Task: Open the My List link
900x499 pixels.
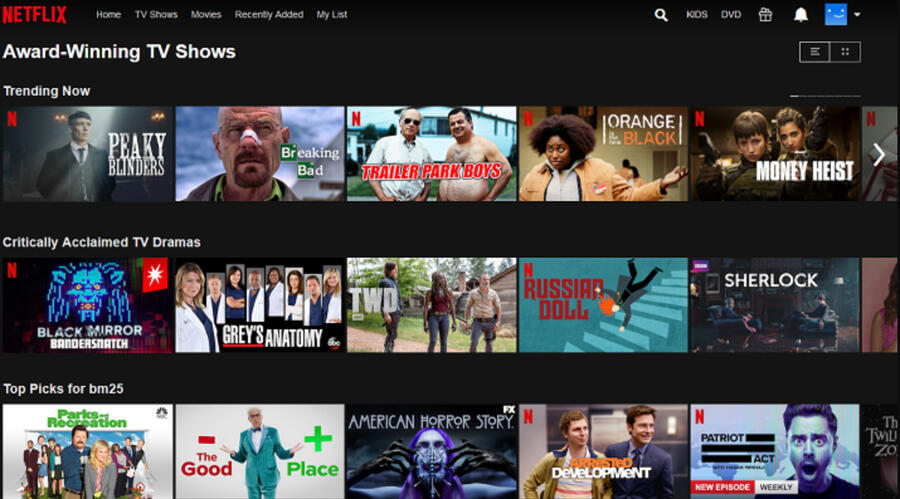Action: [333, 15]
